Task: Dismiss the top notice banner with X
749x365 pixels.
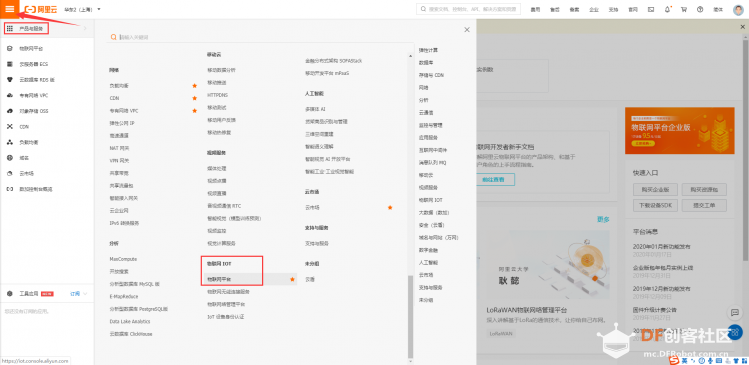Action: (x=743, y=27)
